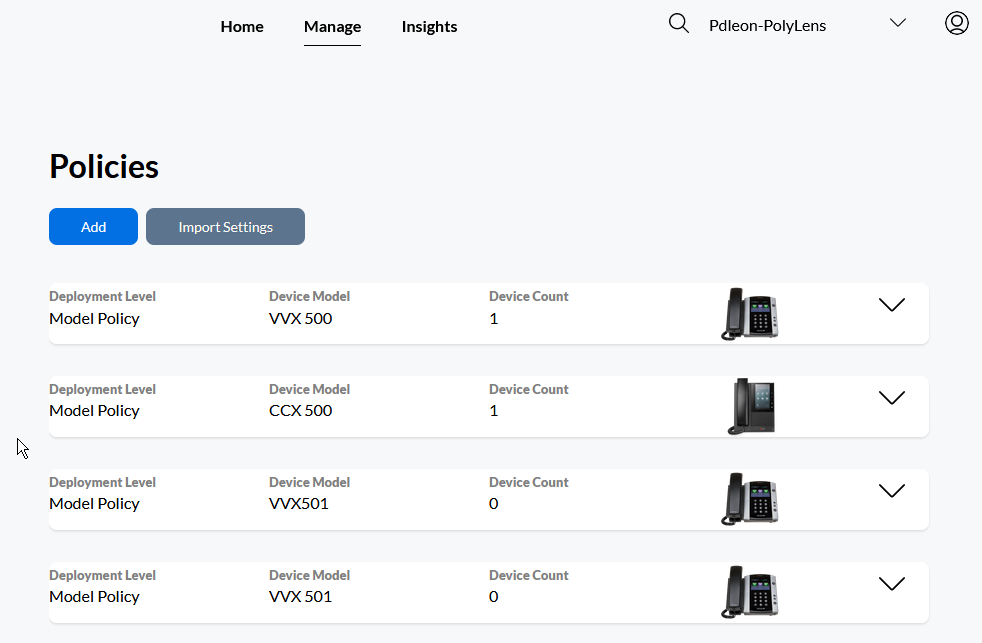Open the search magnifier icon
Viewport: 982px width, 643px height.
(x=679, y=24)
